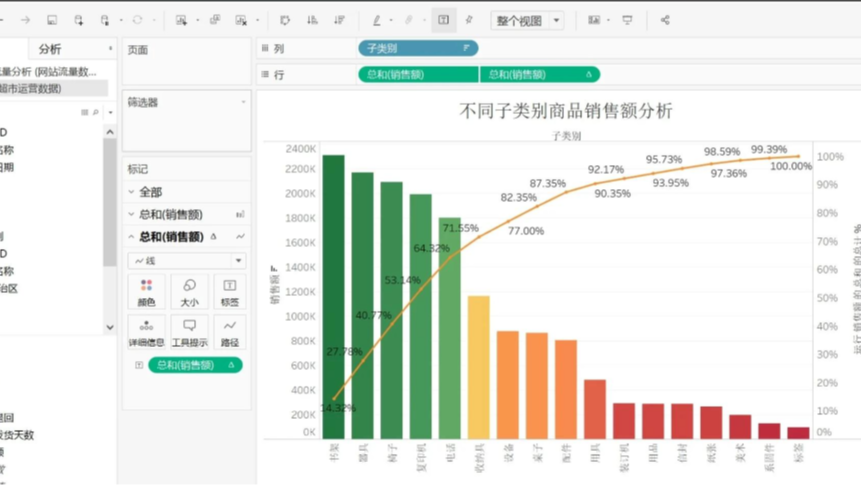Click the 分析 tab side arrow
This screenshot has width=861, height=485.
click(x=110, y=49)
